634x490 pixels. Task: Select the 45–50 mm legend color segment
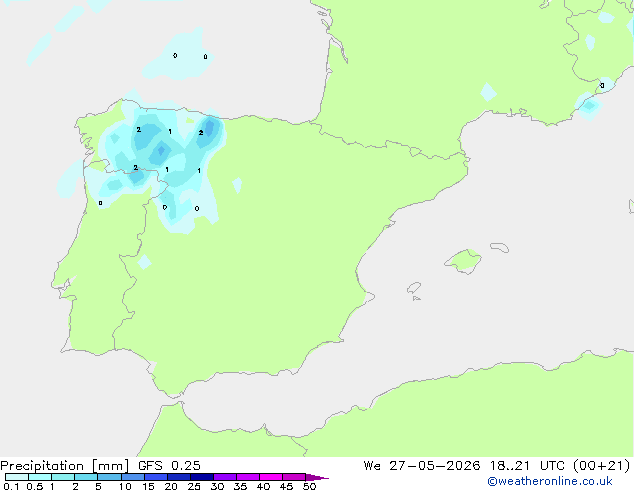pyautogui.click(x=294, y=477)
